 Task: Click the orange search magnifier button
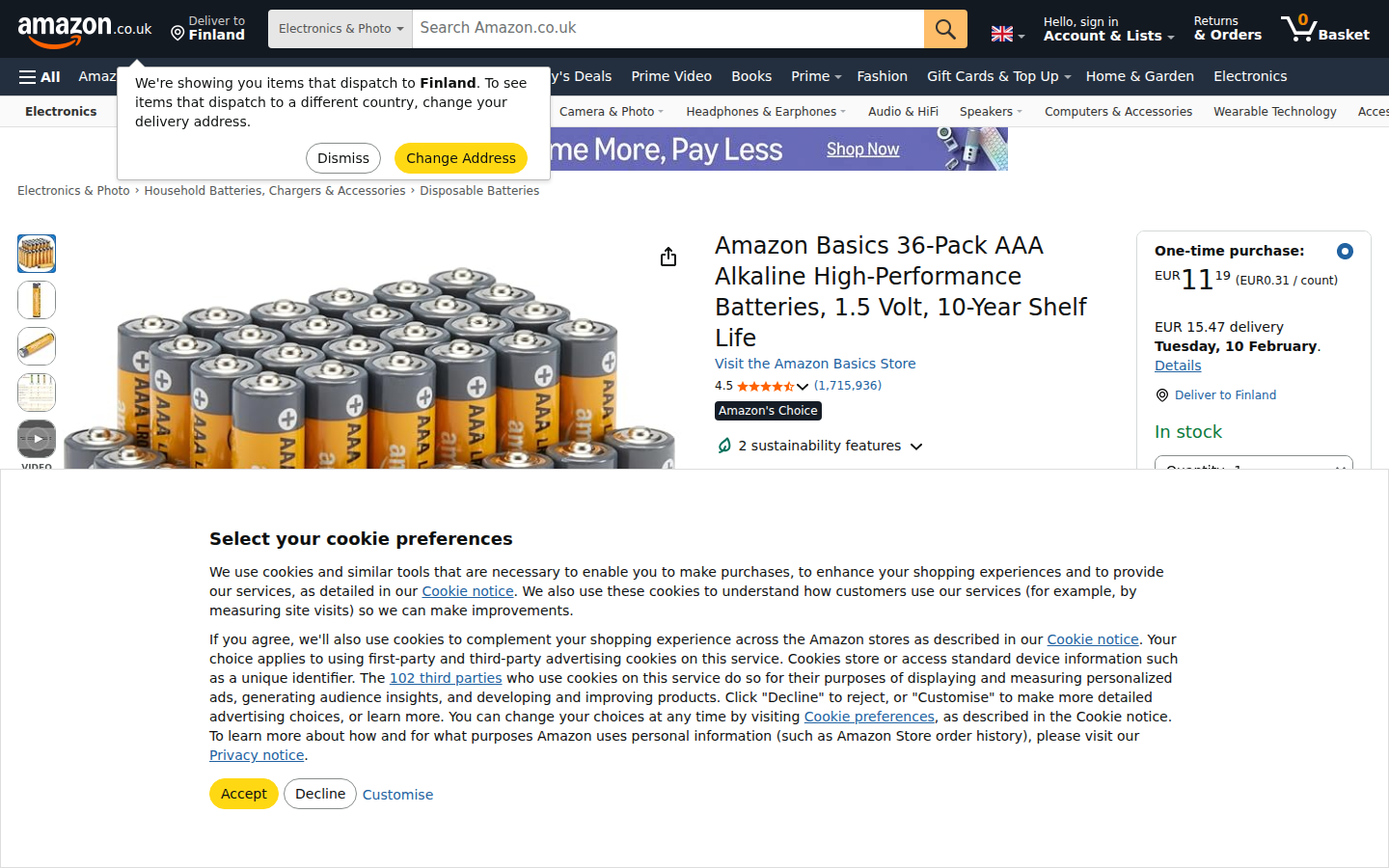tap(945, 29)
